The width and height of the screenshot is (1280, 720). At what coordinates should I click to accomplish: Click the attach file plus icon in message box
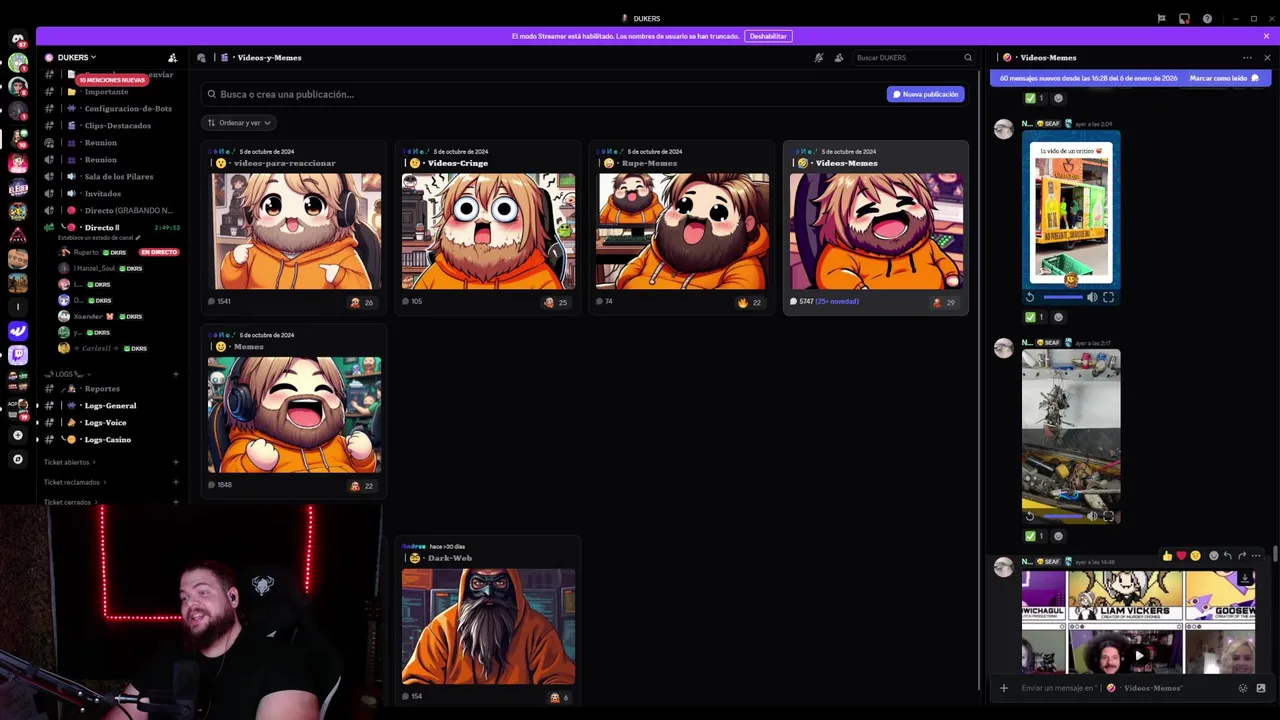1004,688
